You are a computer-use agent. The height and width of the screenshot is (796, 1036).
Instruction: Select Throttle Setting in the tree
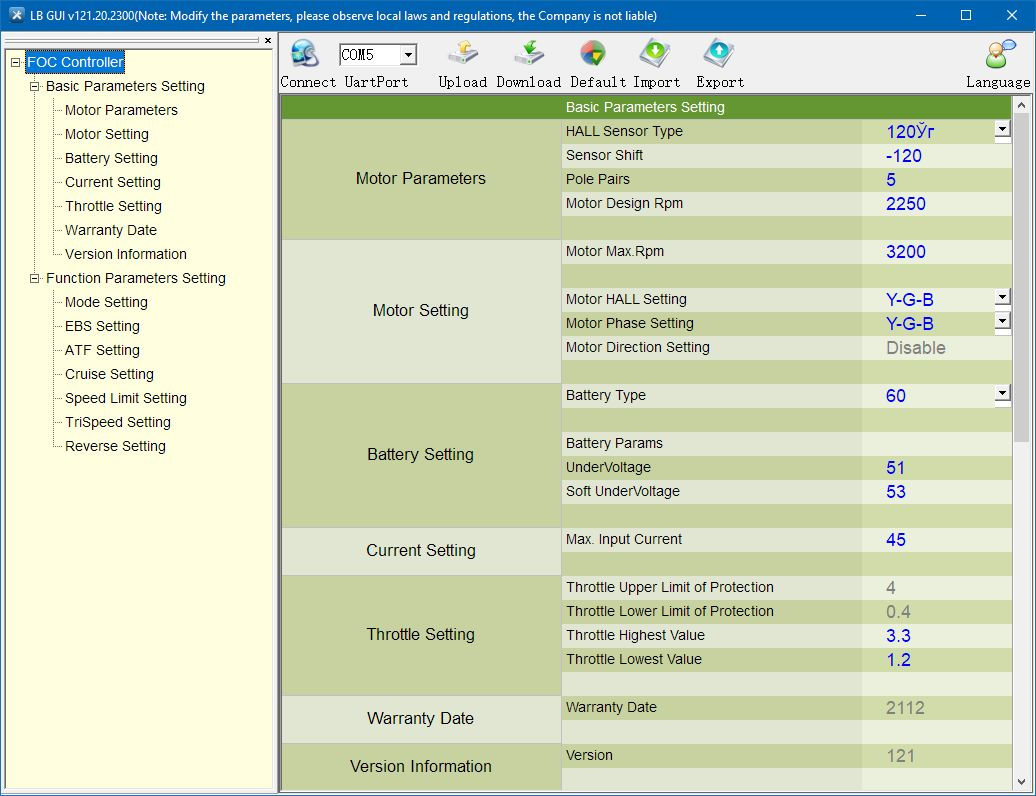113,206
